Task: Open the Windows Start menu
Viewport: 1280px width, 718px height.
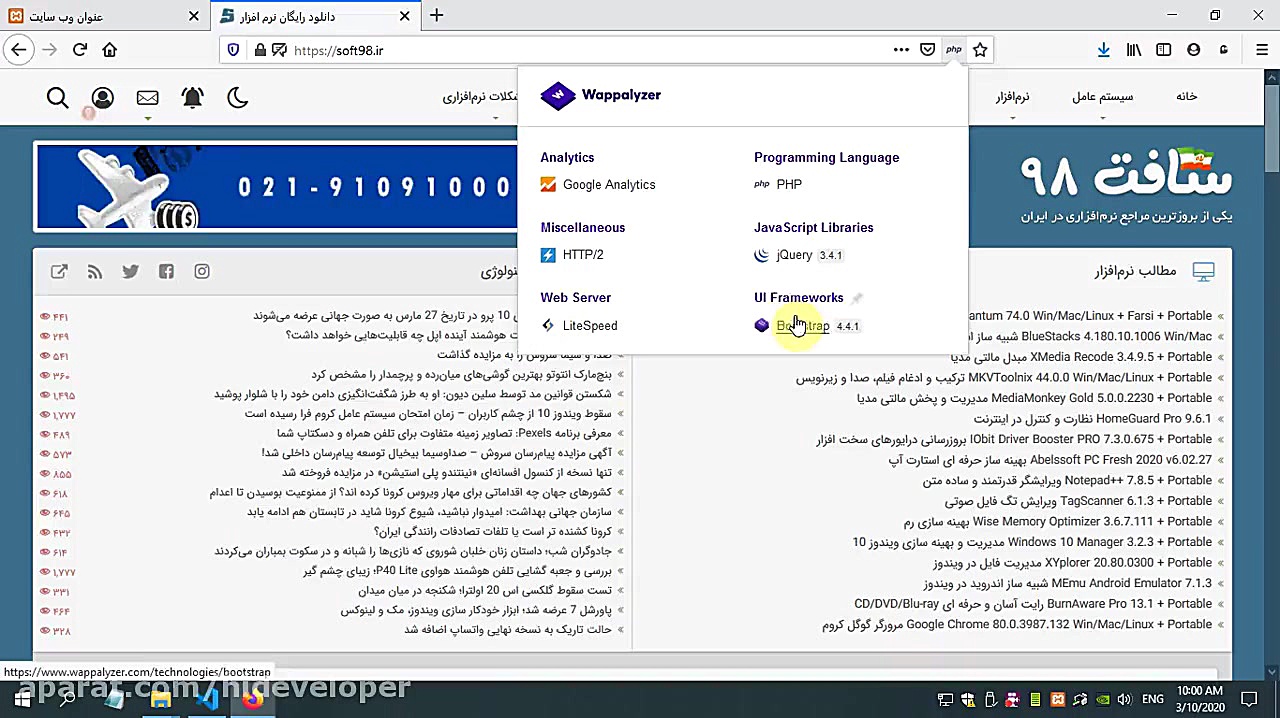Action: coord(21,699)
